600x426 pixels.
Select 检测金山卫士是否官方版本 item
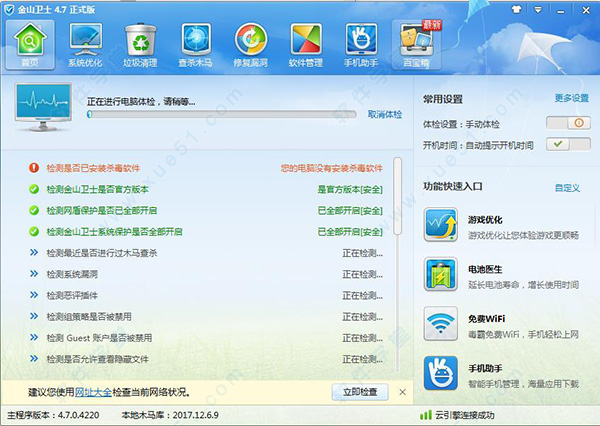[x=98, y=189]
